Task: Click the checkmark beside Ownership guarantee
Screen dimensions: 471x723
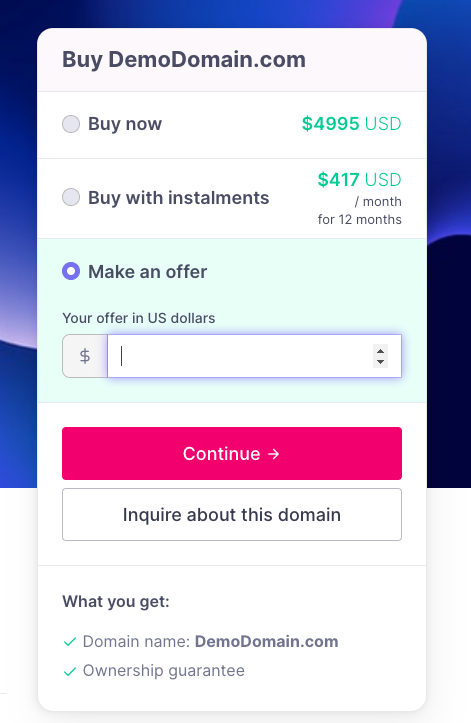Action: 70,671
